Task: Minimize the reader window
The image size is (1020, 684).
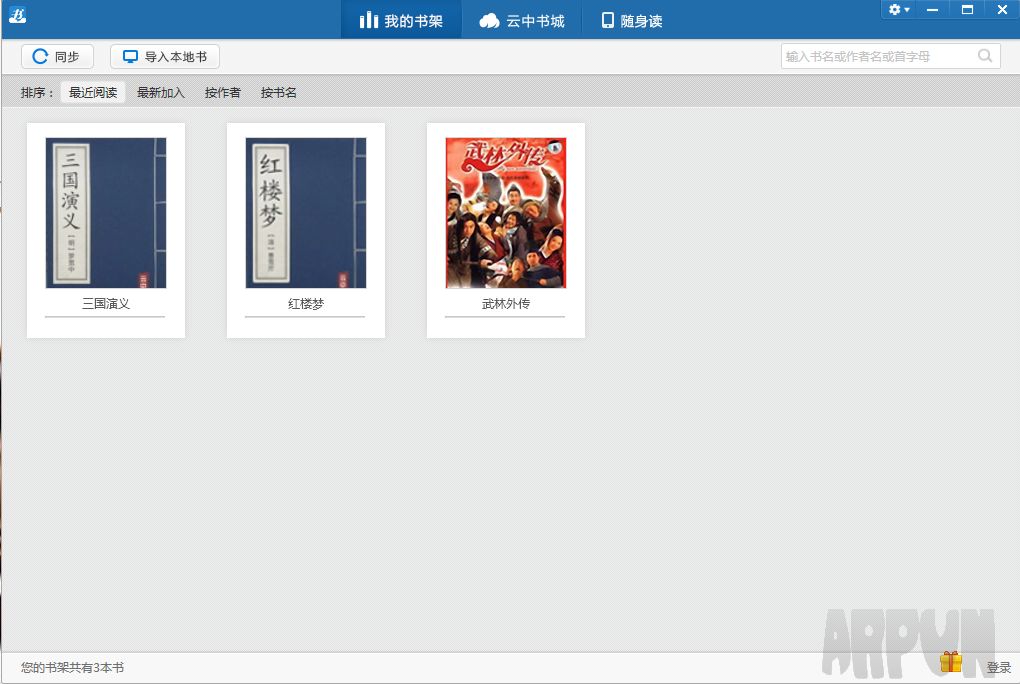Action: (933, 10)
